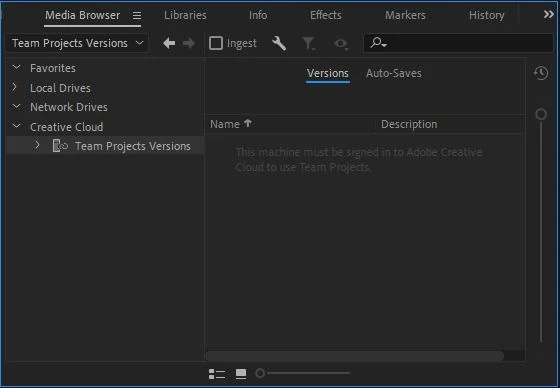This screenshot has height=388, width=560.
Task: Select Local Drives in the tree
Action: click(60, 88)
